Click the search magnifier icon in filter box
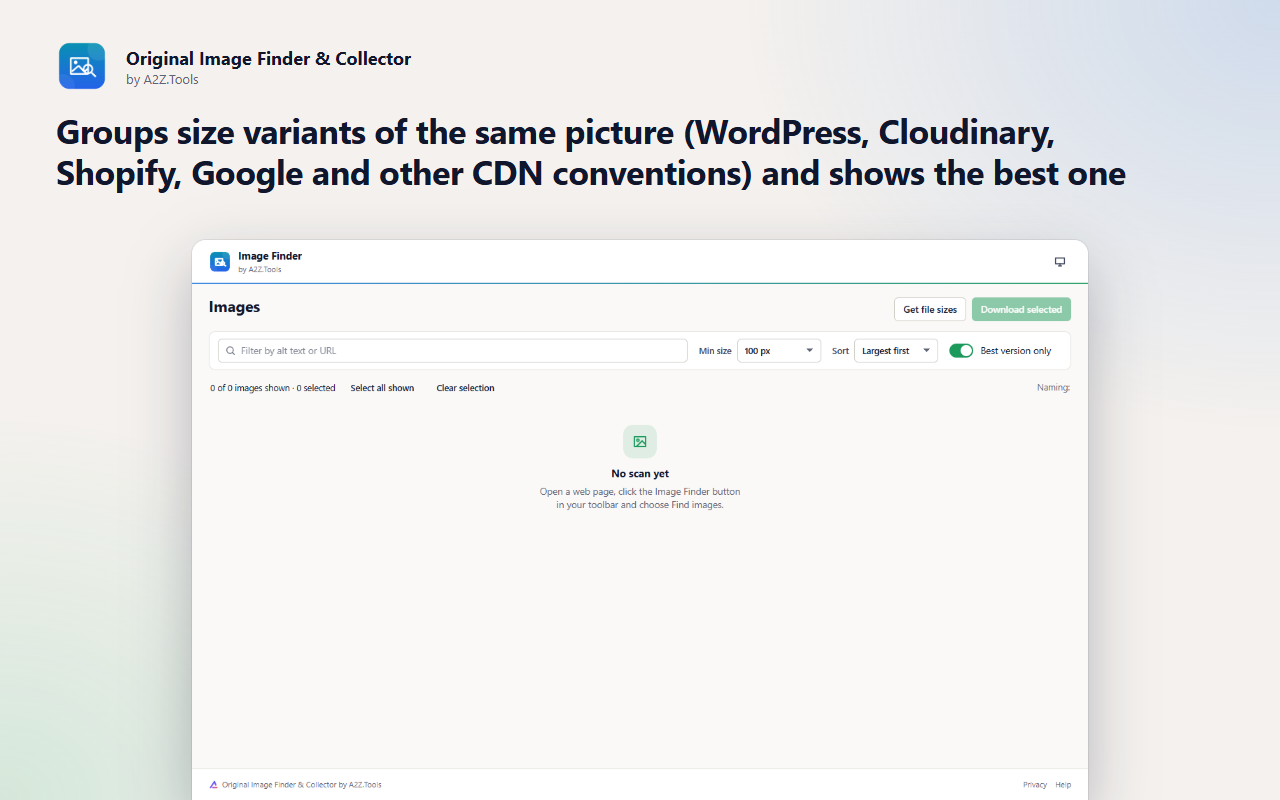The image size is (1280, 800). pyautogui.click(x=231, y=351)
